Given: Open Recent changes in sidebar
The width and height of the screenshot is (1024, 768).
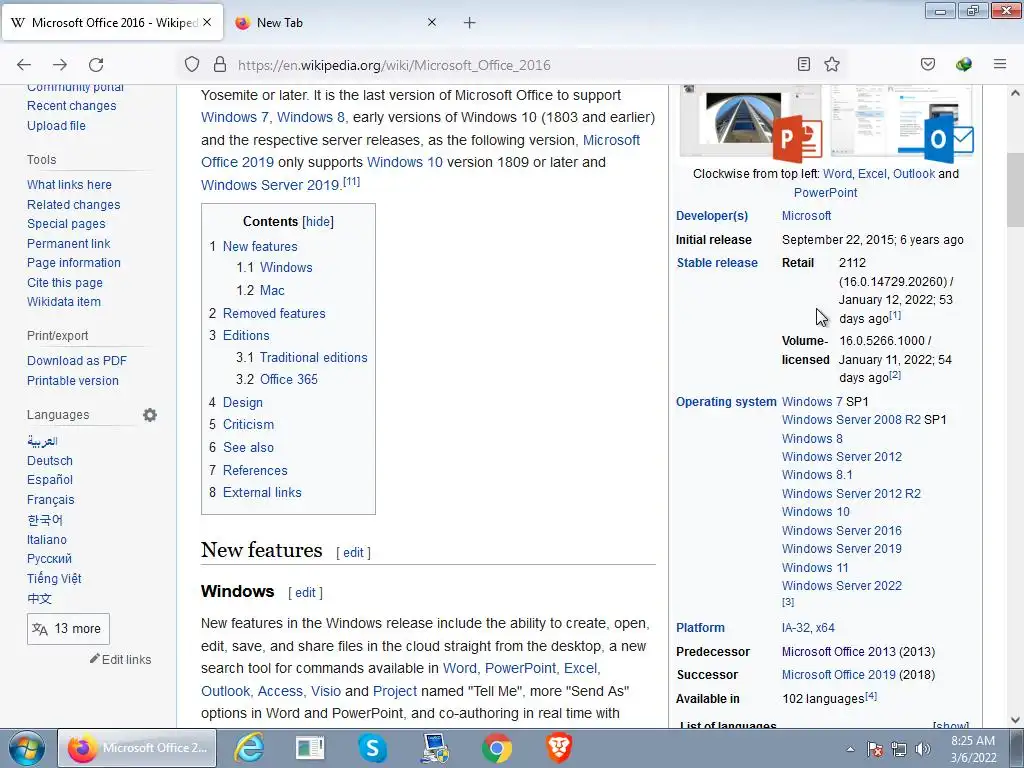Looking at the screenshot, I should [71, 106].
